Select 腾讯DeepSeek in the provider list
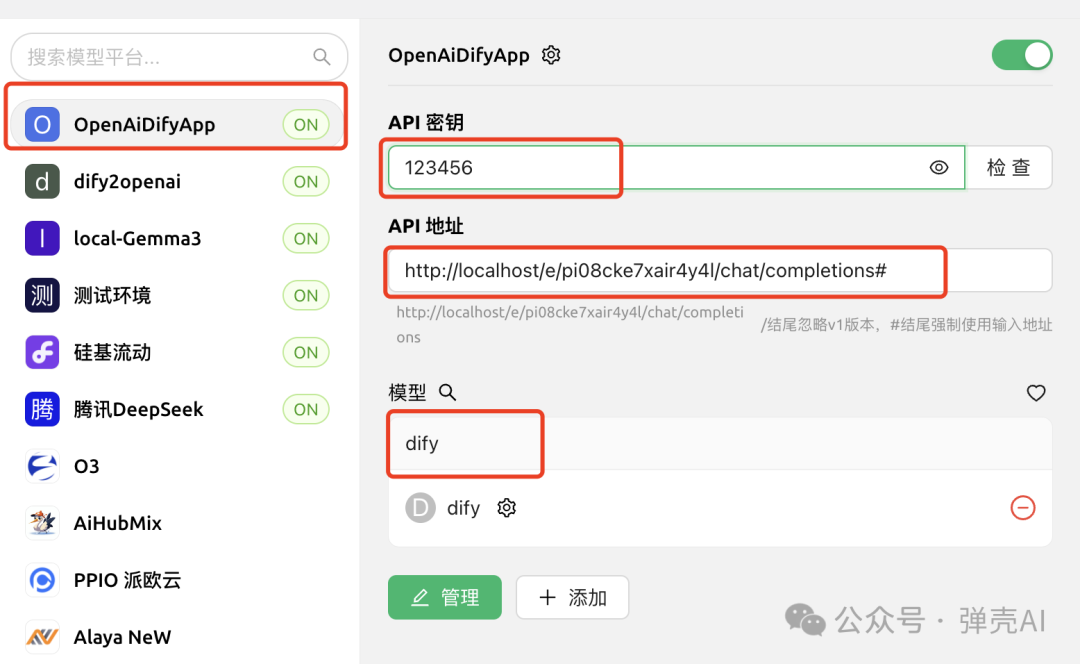The image size is (1080, 664). click(x=178, y=409)
